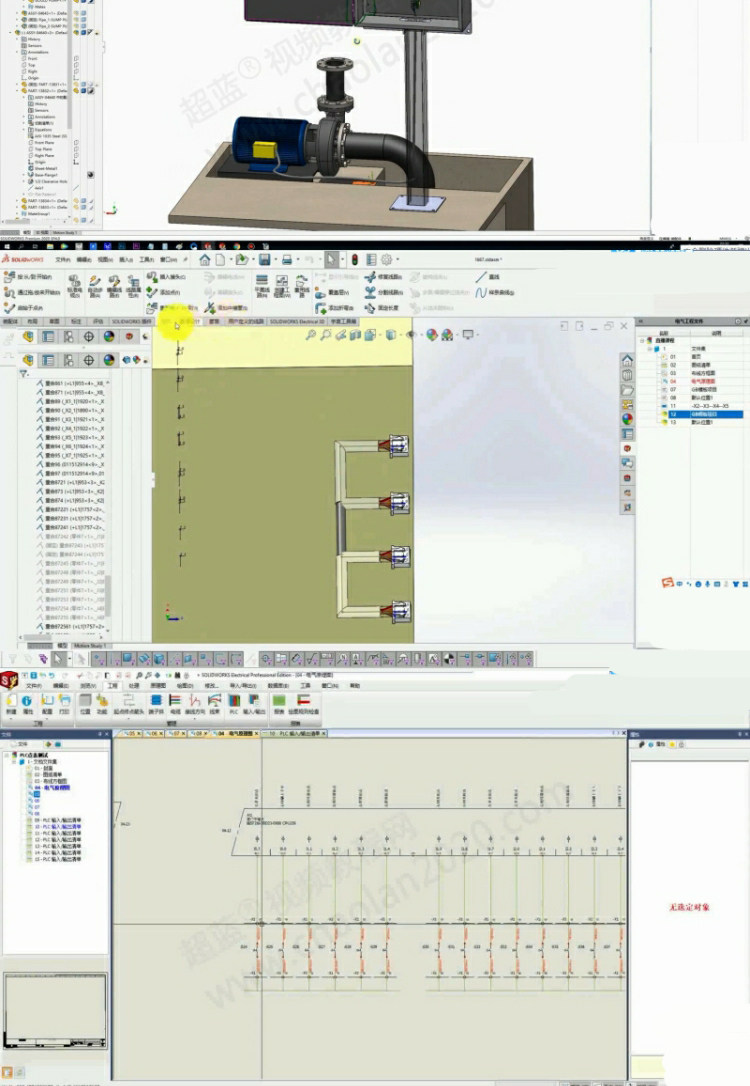750x1086 pixels.
Task: Open the 原理图 menu in SolidWorks Electrical
Action: point(158,686)
